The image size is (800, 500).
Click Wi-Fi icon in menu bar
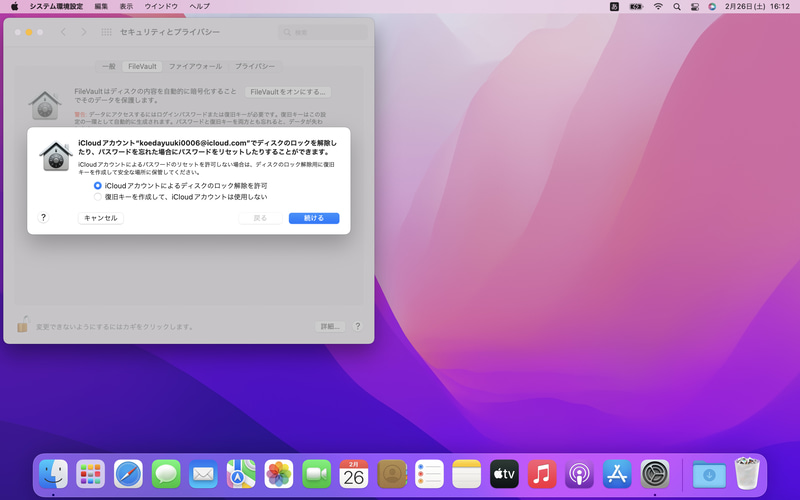click(658, 7)
